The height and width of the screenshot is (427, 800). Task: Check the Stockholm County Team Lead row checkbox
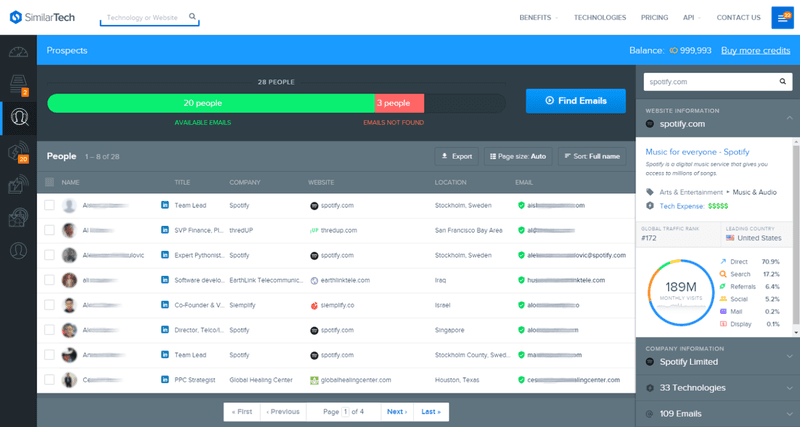click(49, 355)
